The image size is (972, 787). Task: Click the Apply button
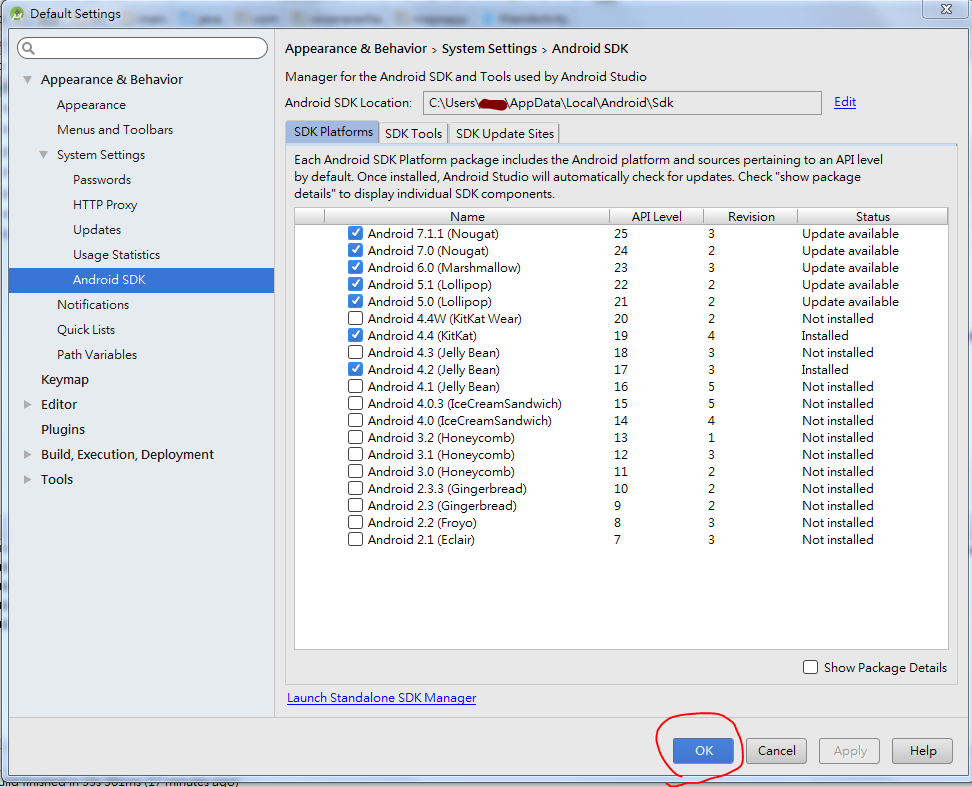(849, 750)
